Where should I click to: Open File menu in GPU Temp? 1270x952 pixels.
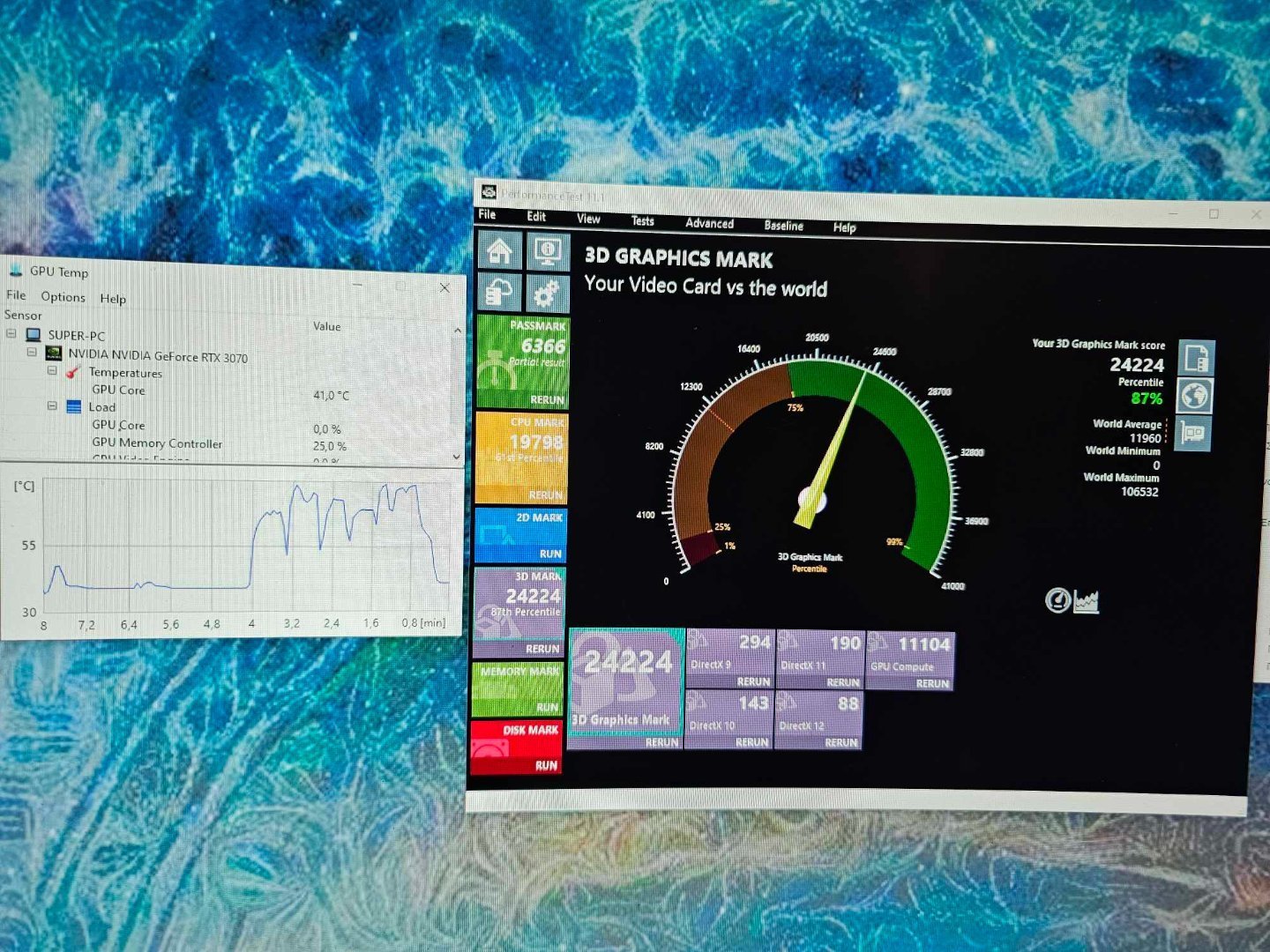coord(16,294)
